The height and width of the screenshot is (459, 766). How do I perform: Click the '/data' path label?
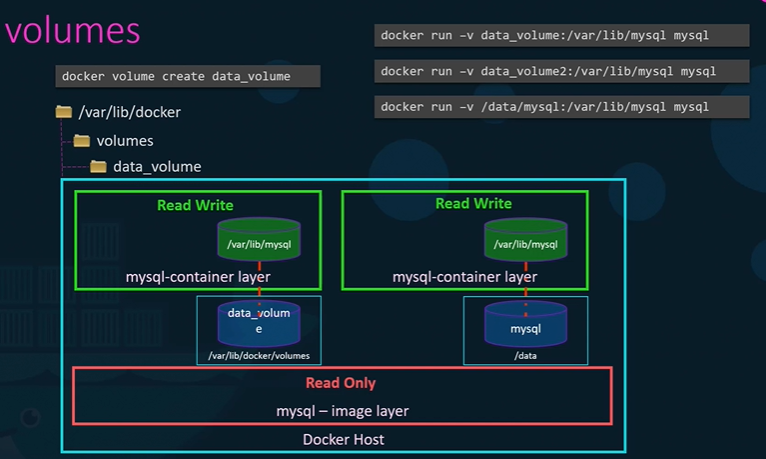pos(526,355)
